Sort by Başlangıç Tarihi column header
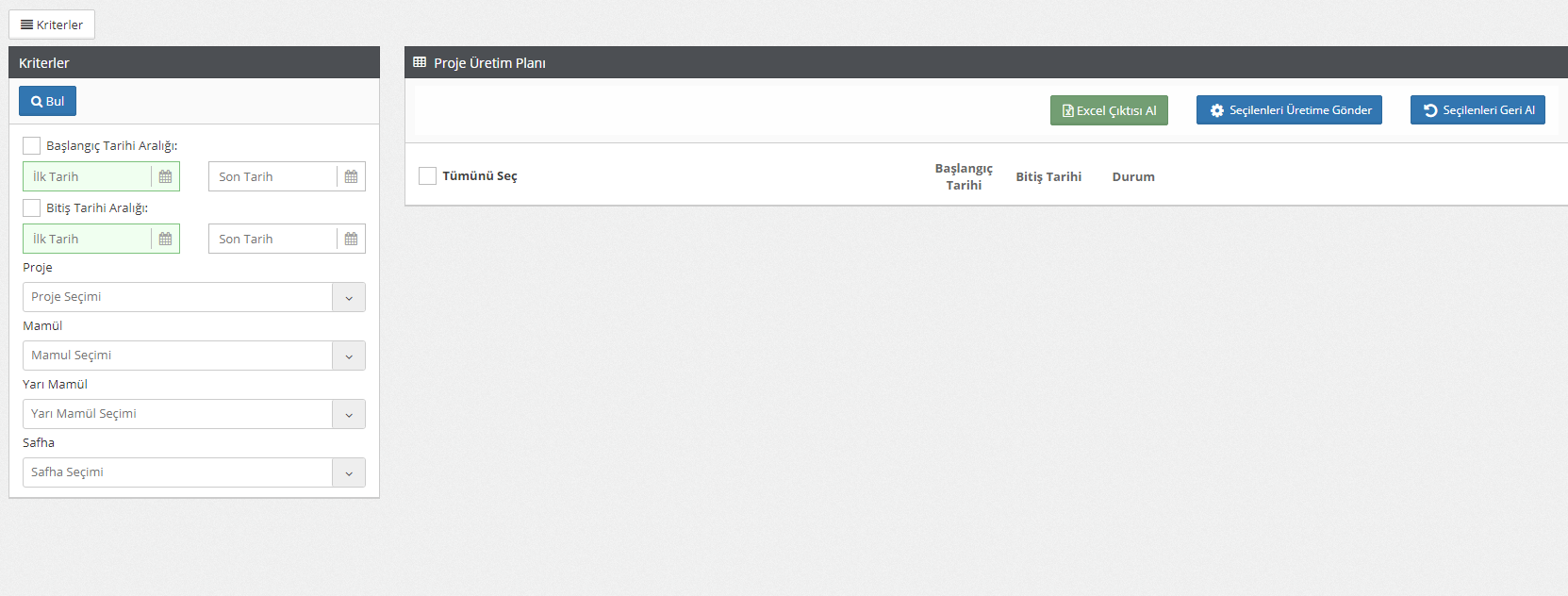This screenshot has height=596, width=1568. coord(963,177)
